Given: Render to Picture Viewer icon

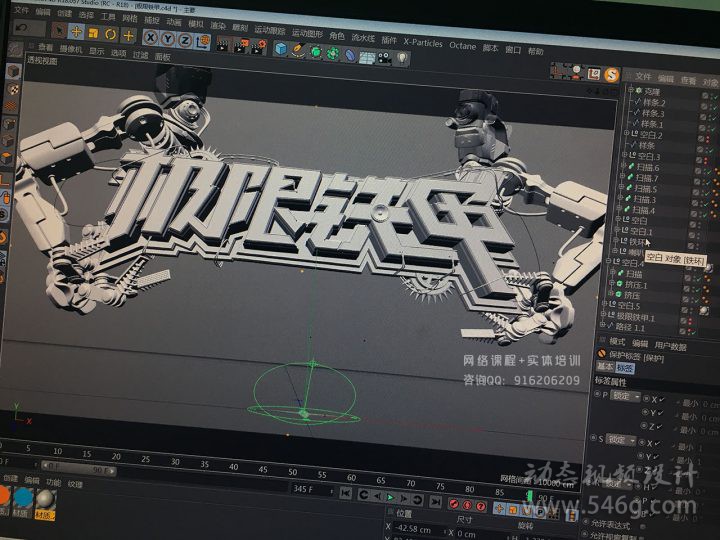Looking at the screenshot, I should click(241, 45).
